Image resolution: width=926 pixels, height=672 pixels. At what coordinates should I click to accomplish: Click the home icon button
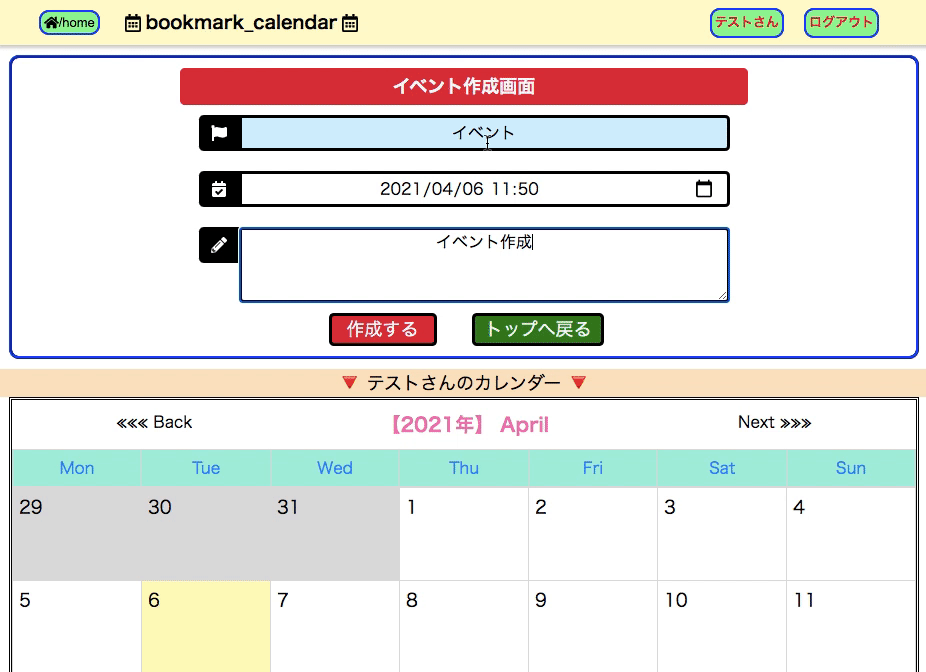[x=69, y=23]
